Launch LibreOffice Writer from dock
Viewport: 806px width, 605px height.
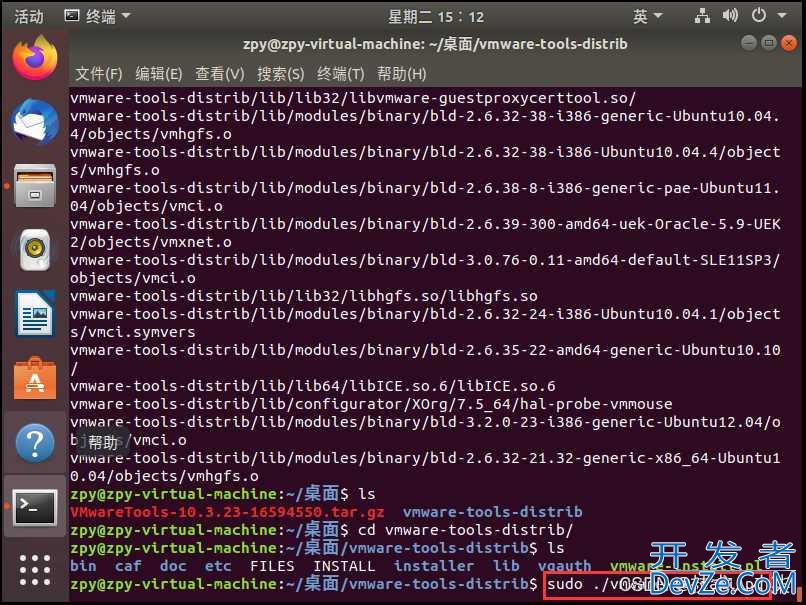tap(35, 314)
